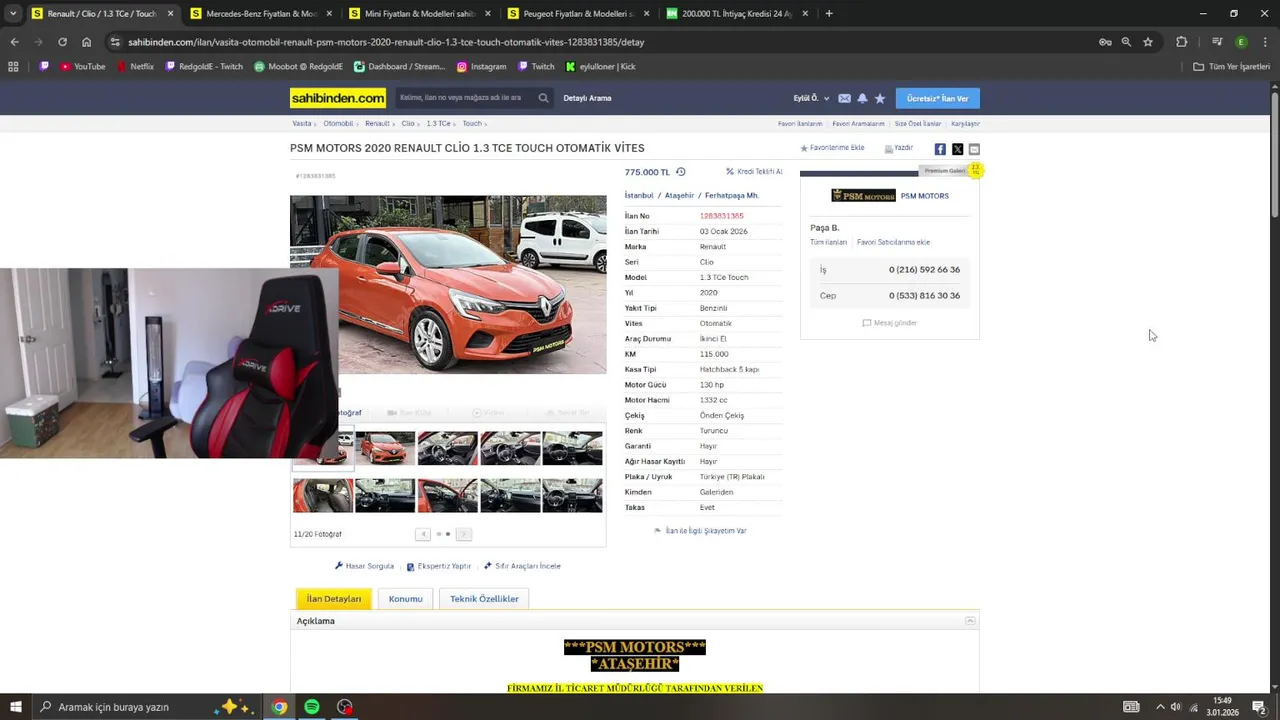Click the search magnifier icon in site header
Viewport: 1280px width, 720px height.
543,98
